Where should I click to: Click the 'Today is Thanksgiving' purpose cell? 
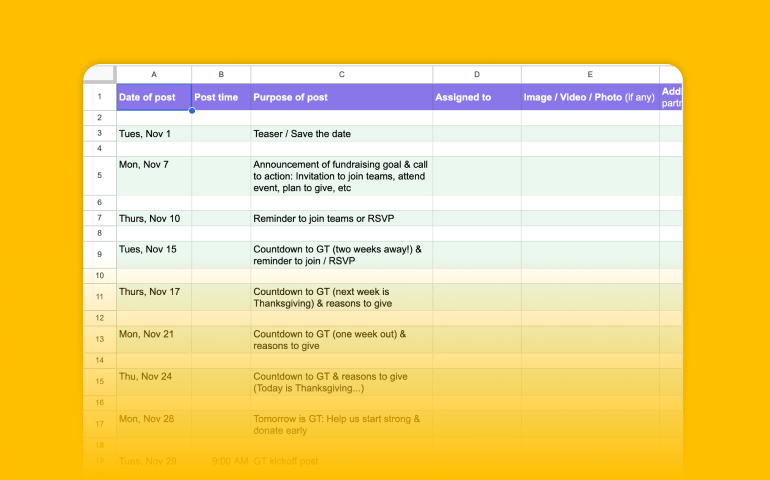pyautogui.click(x=341, y=381)
